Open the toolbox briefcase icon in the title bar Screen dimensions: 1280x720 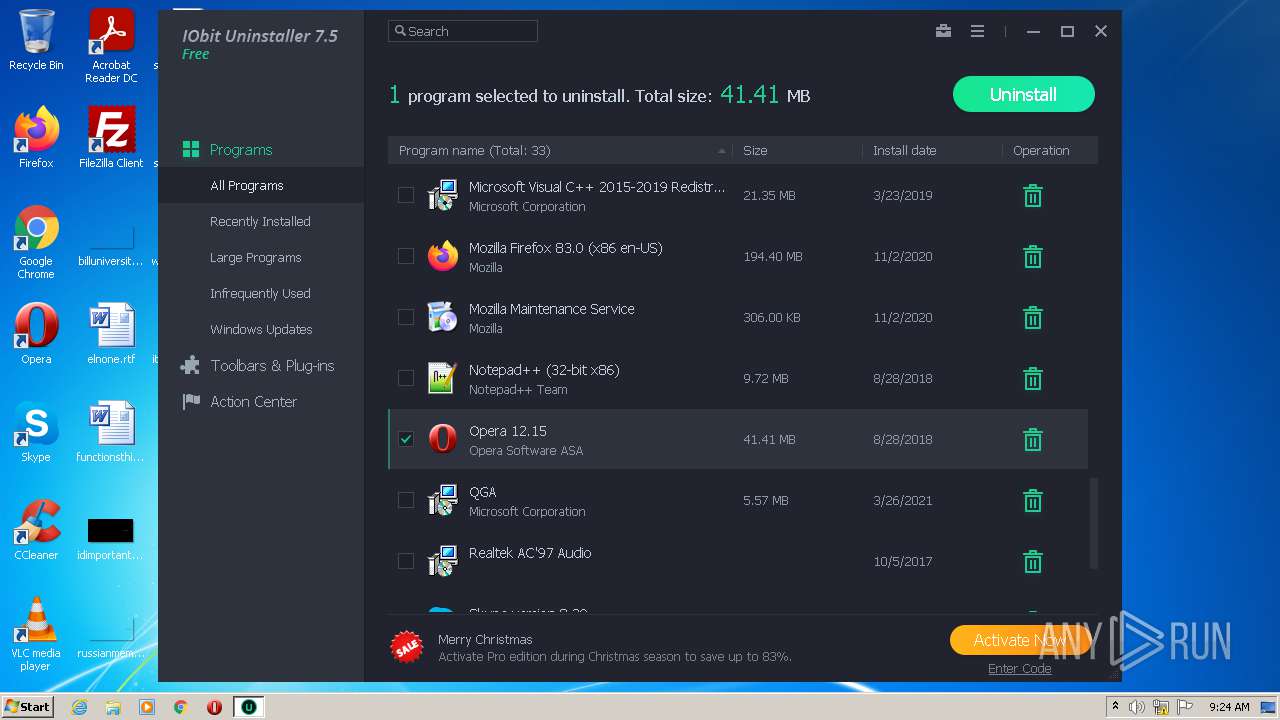point(943,31)
